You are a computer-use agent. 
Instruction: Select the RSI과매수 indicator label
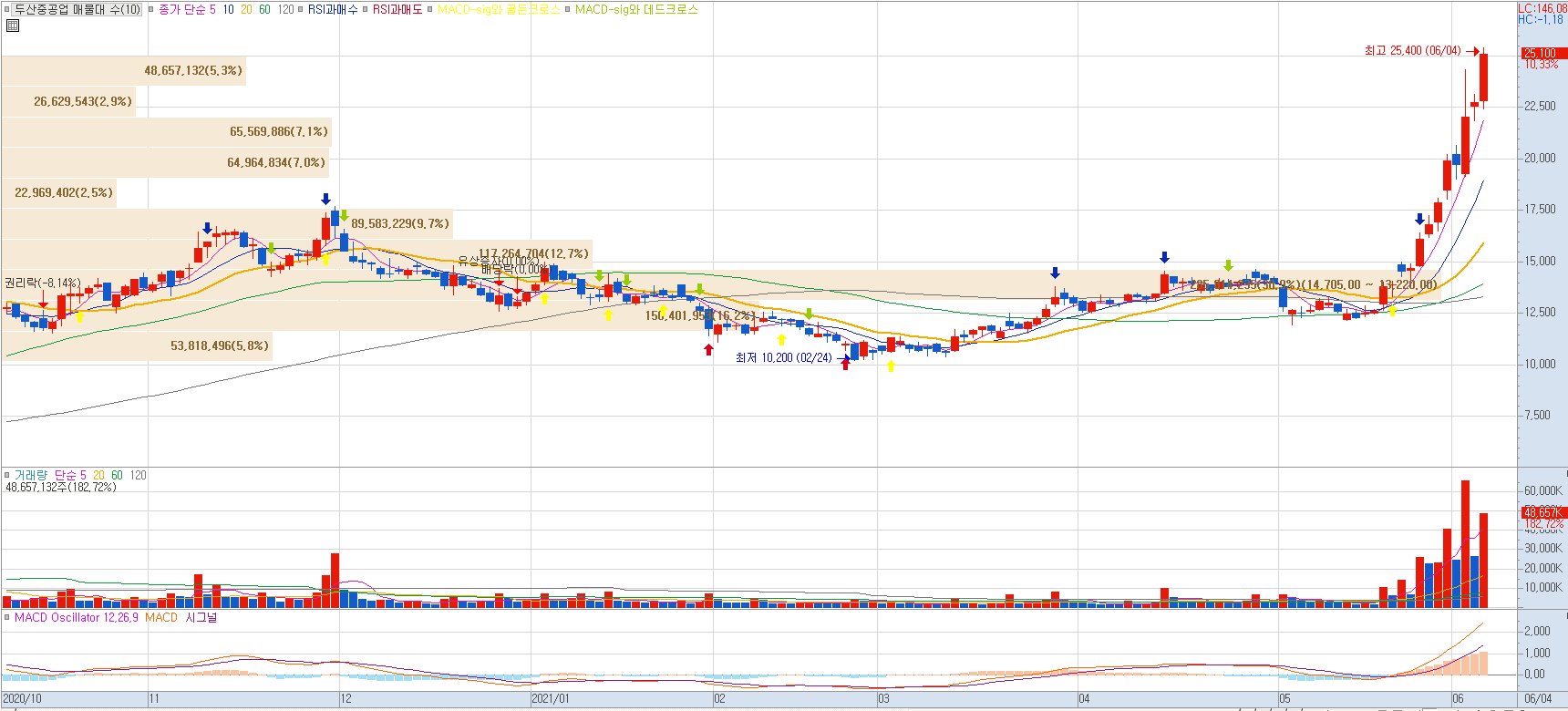point(333,9)
